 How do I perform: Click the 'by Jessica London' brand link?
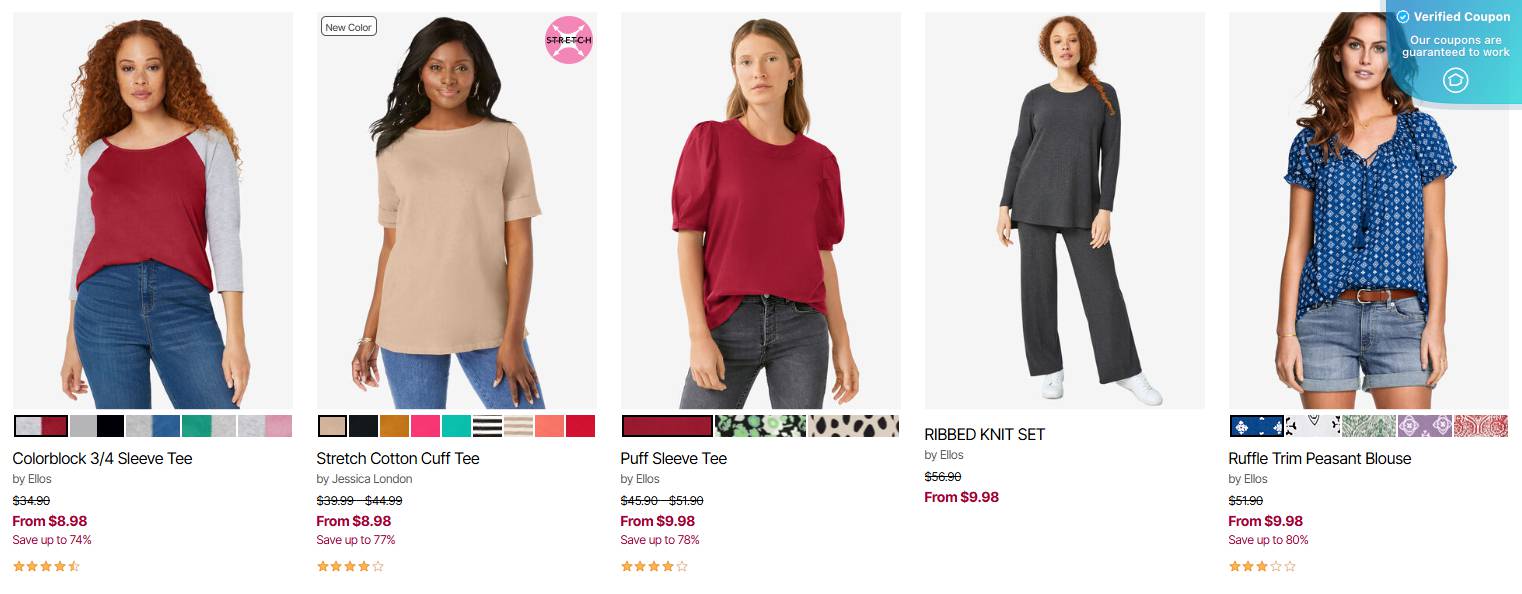coord(364,479)
